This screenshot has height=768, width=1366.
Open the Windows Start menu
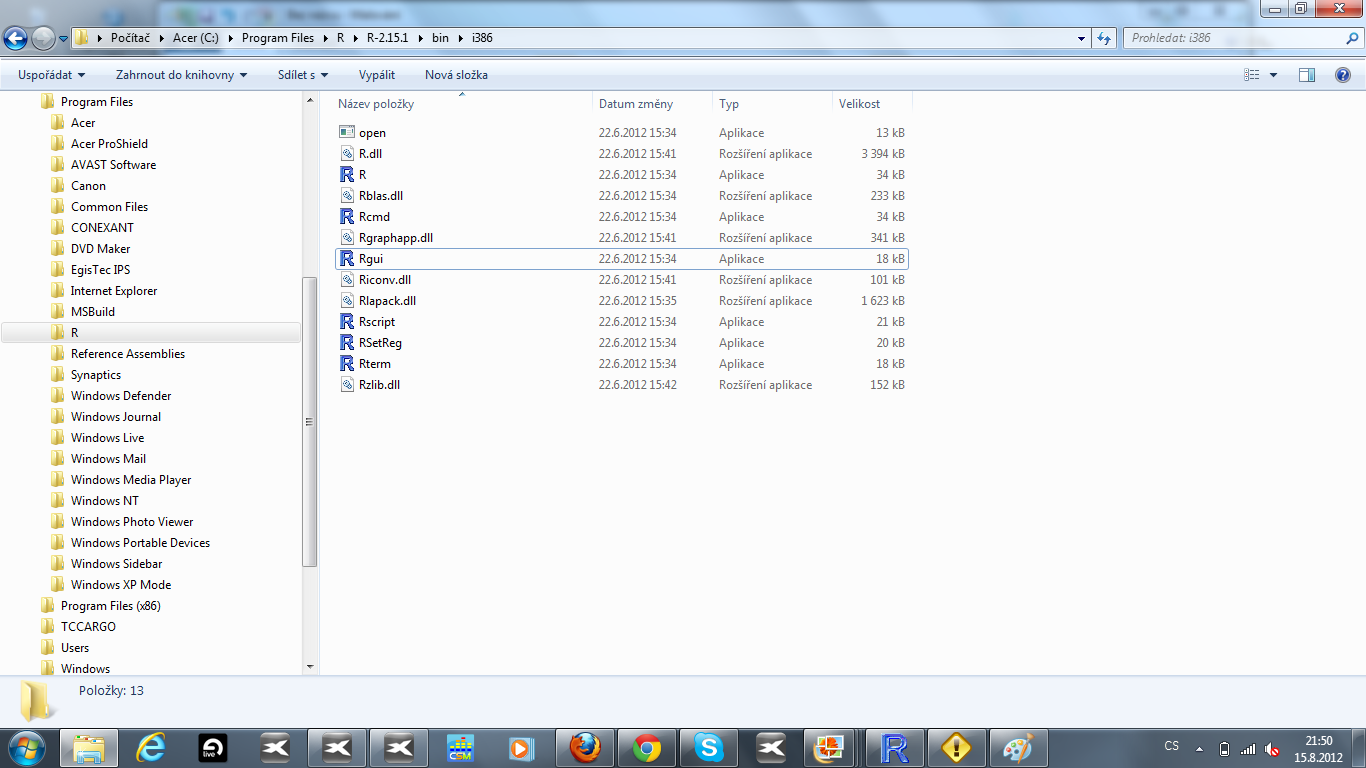pyautogui.click(x=26, y=747)
